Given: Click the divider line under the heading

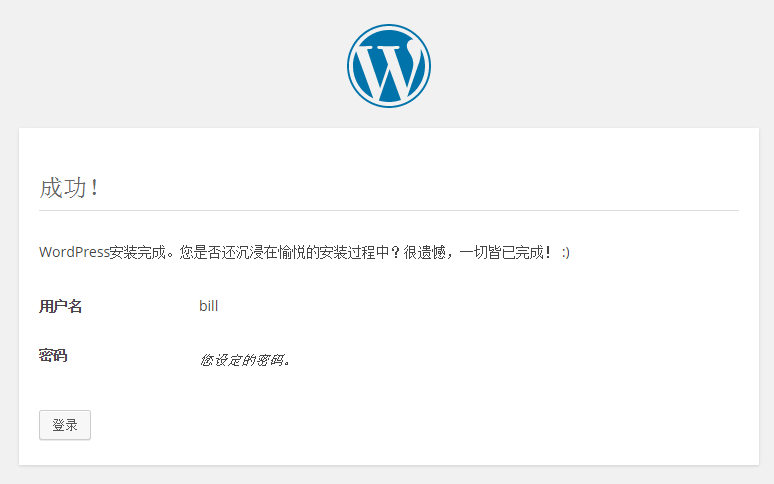Looking at the screenshot, I should 389,211.
